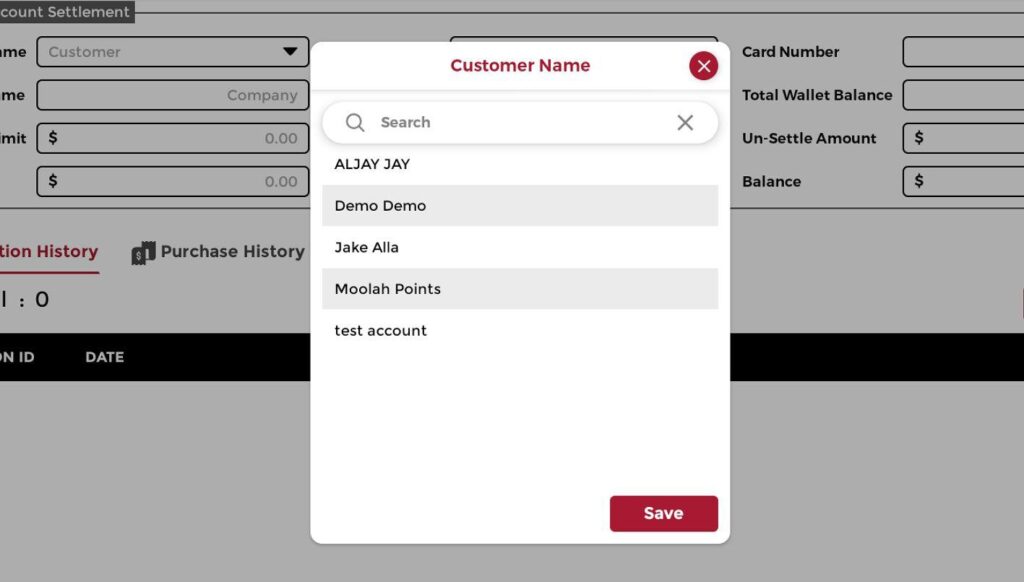Expand the Customer dropdown arrow
Viewport: 1024px width, 582px height.
pos(290,52)
